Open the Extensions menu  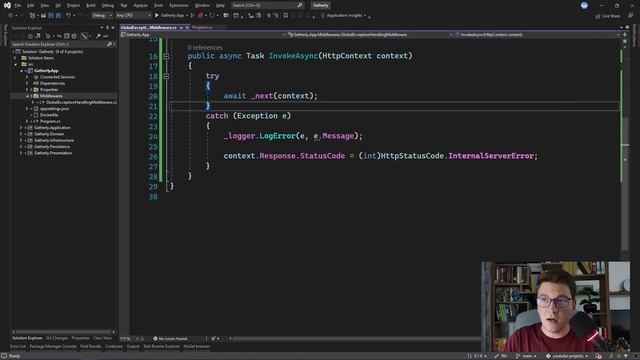click(x=179, y=5)
